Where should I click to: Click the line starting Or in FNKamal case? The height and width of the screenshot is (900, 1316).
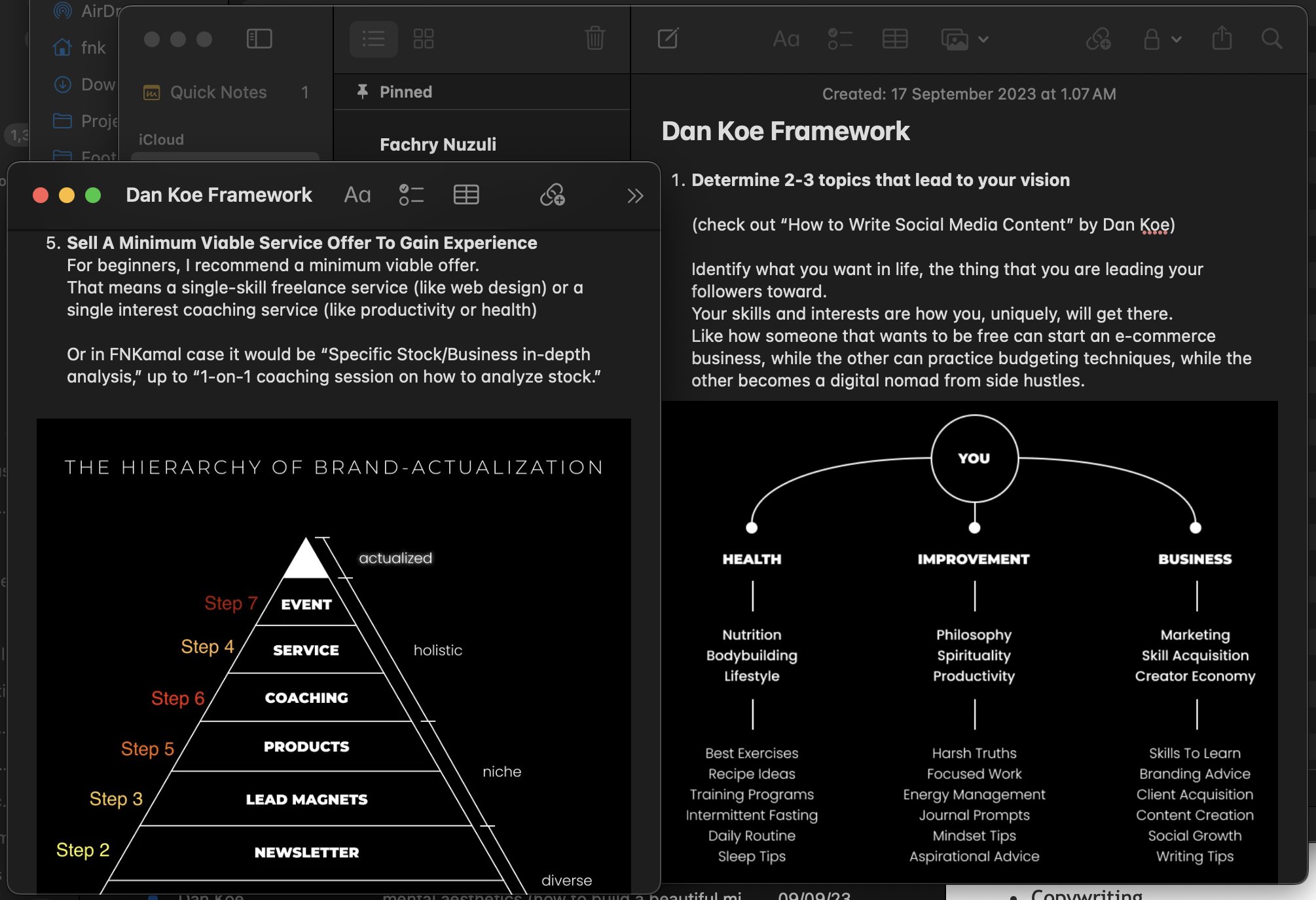tap(334, 366)
